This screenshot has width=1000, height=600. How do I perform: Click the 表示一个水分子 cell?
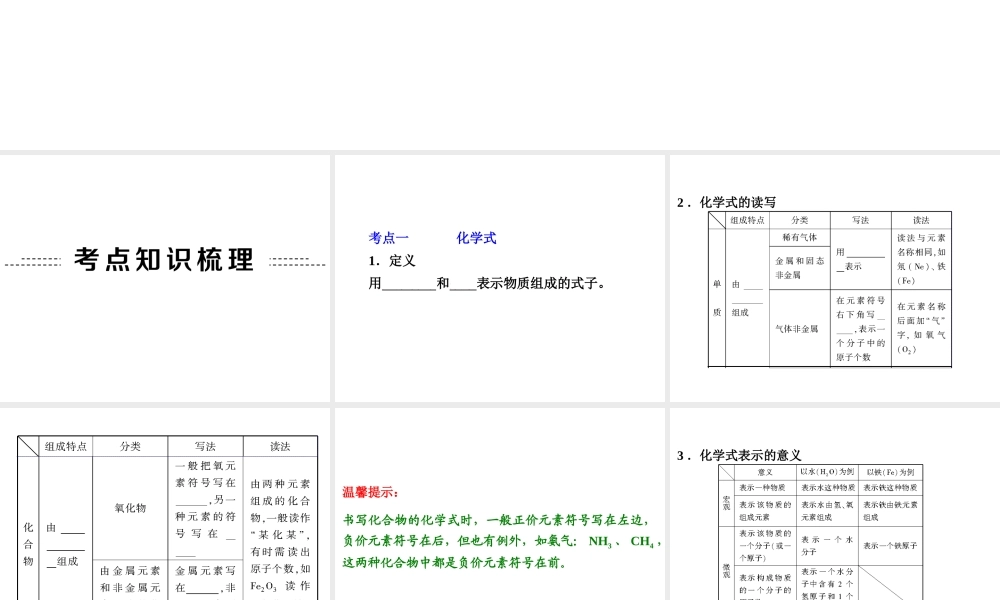pyautogui.click(x=827, y=546)
